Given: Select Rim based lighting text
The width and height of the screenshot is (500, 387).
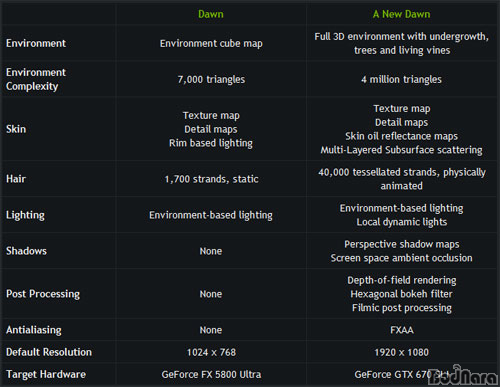Looking at the screenshot, I should (x=211, y=143).
